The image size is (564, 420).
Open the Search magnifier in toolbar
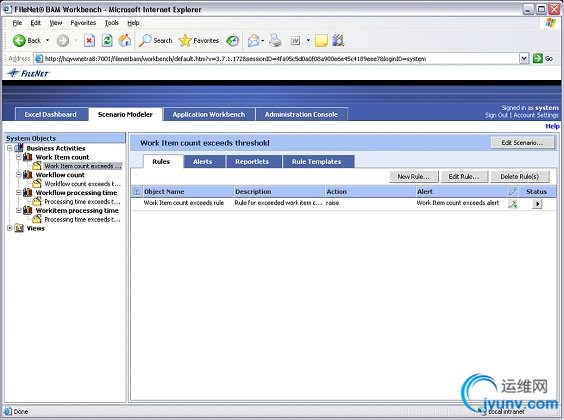point(156,41)
